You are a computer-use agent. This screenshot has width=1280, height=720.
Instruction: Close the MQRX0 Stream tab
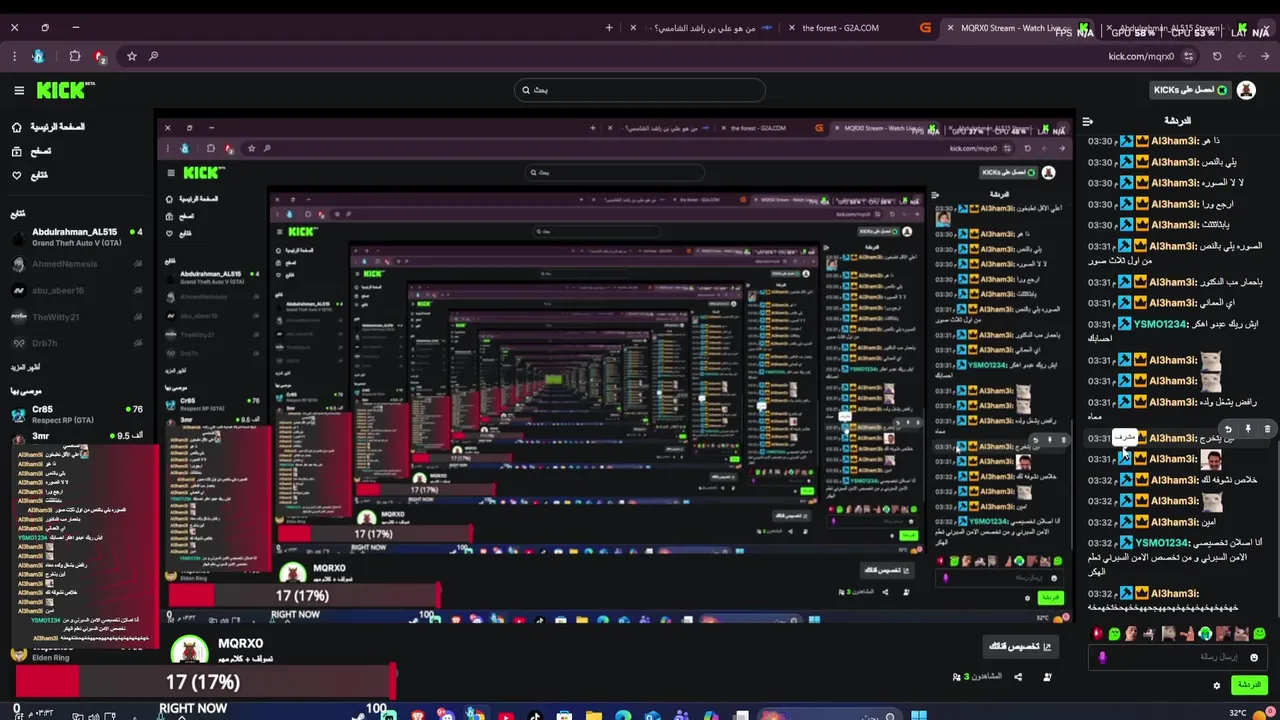tap(950, 27)
